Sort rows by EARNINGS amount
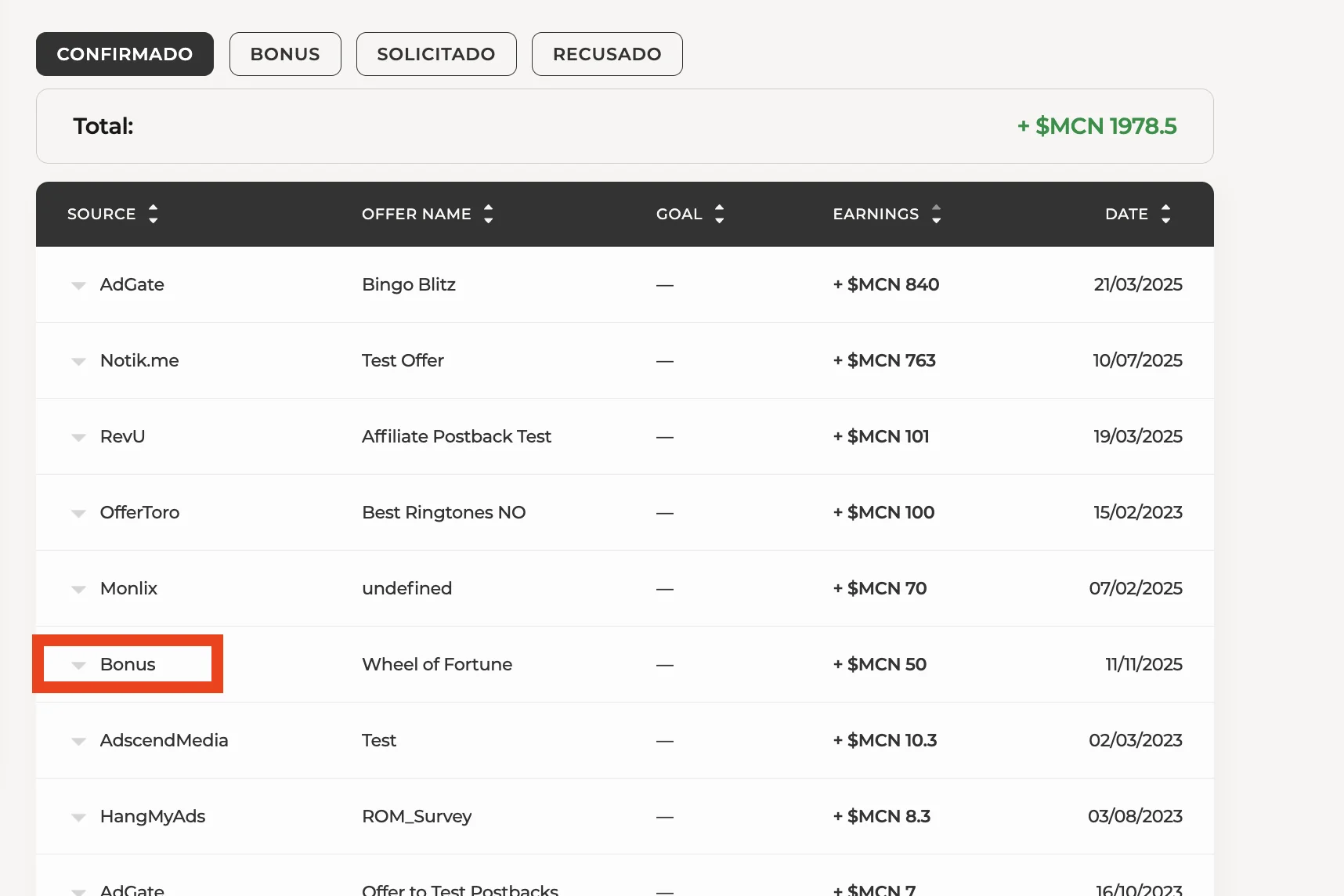The height and width of the screenshot is (896, 1344). click(x=937, y=214)
